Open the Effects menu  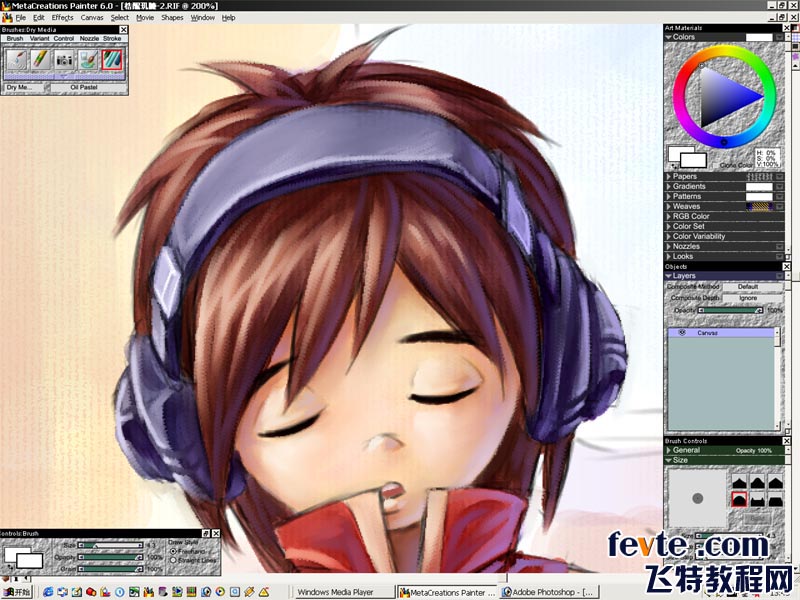(x=62, y=17)
